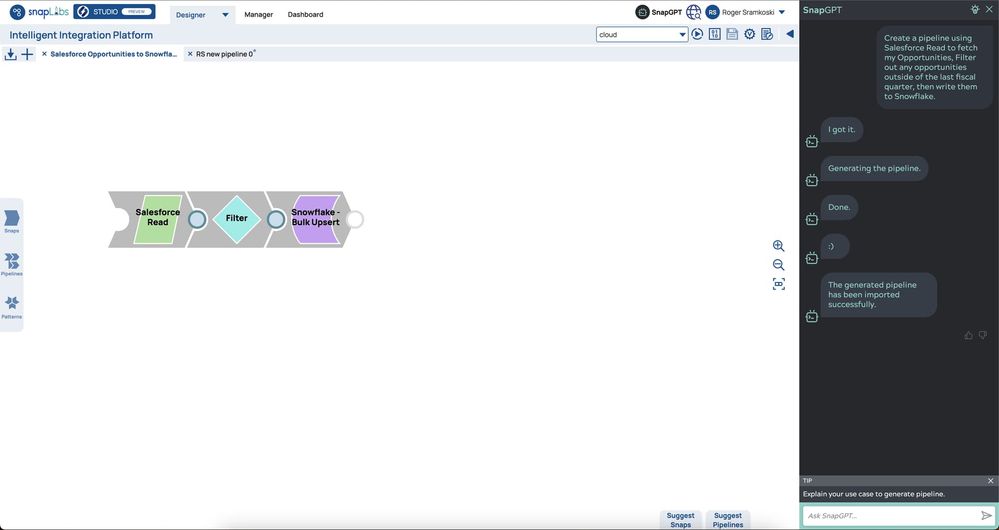Click the SnapLabs logo

point(39,12)
